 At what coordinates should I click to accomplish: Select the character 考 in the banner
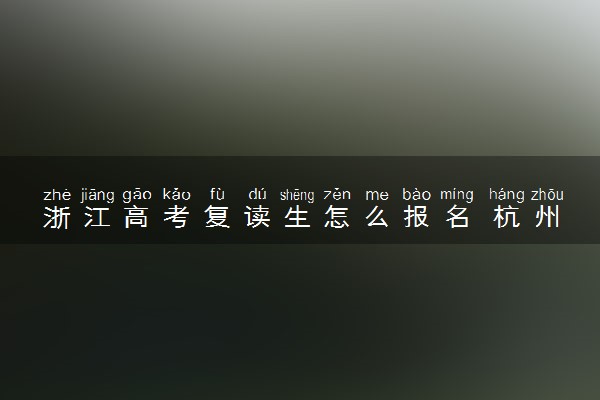(x=177, y=217)
